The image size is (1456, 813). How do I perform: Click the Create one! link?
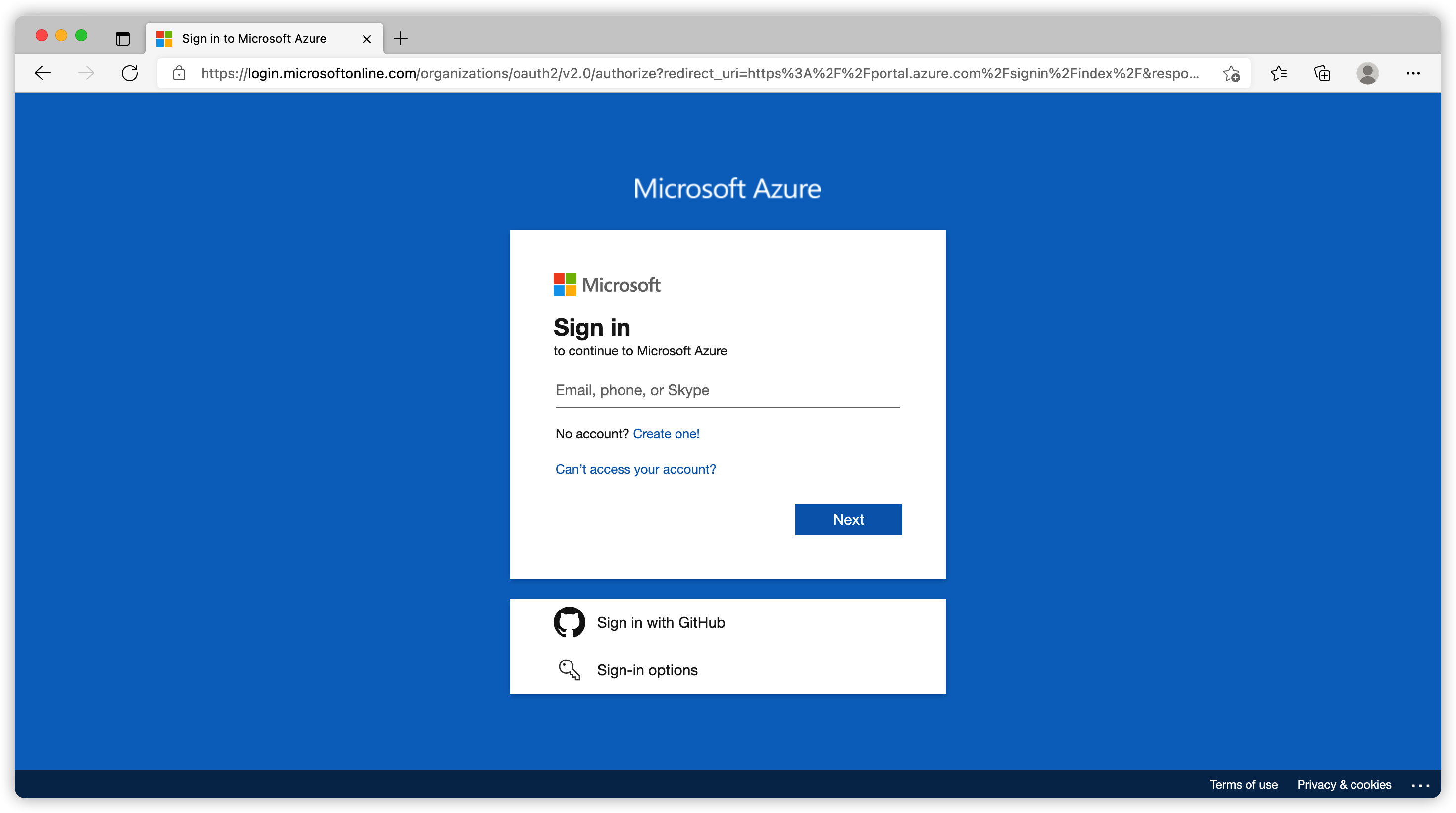coord(666,434)
